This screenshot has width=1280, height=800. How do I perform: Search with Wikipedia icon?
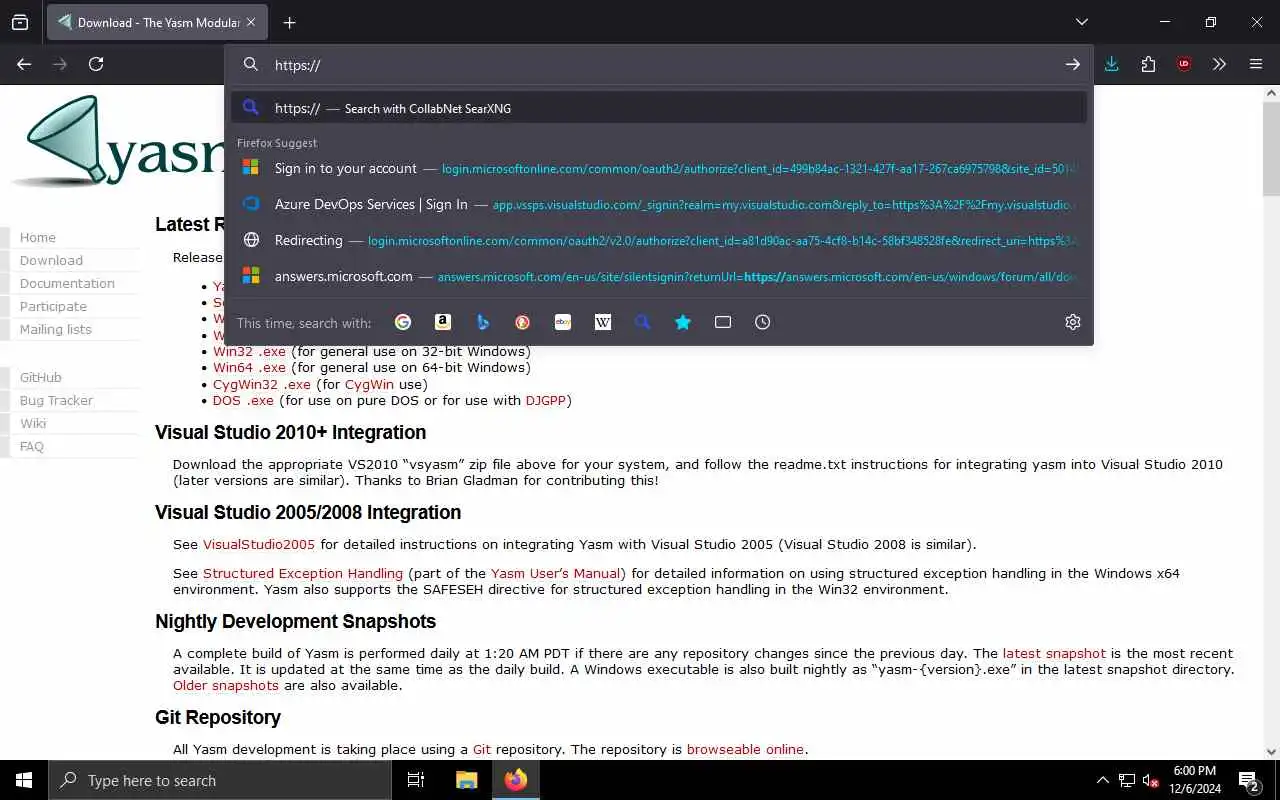click(x=603, y=322)
